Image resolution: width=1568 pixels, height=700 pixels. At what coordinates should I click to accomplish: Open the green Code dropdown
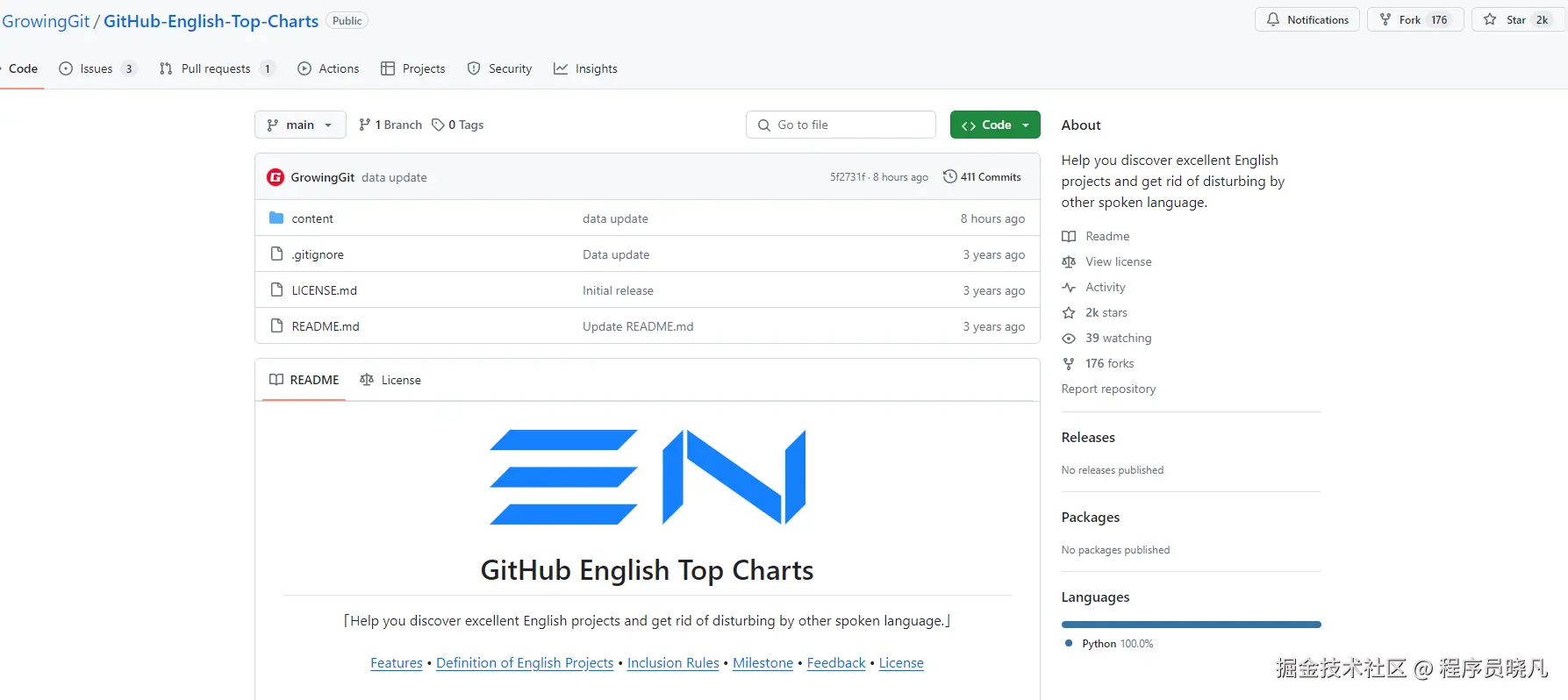995,125
